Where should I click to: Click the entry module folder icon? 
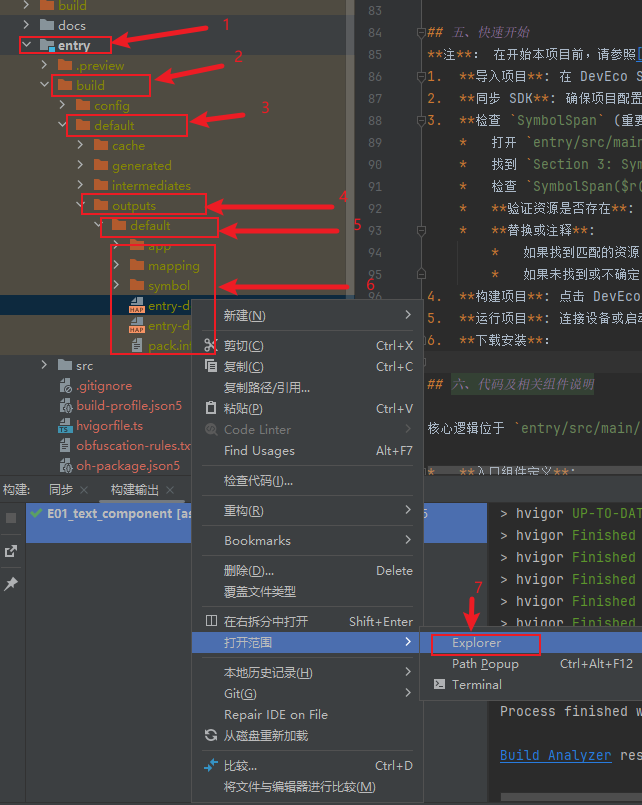coord(47,45)
